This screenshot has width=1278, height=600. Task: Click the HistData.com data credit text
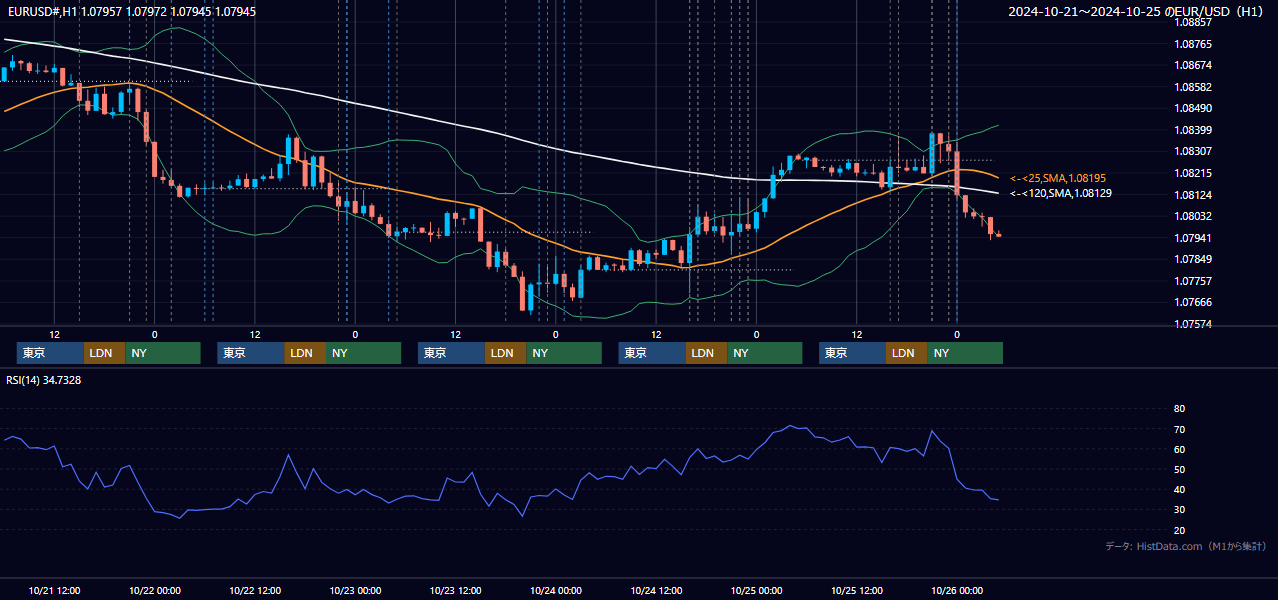click(x=1186, y=546)
